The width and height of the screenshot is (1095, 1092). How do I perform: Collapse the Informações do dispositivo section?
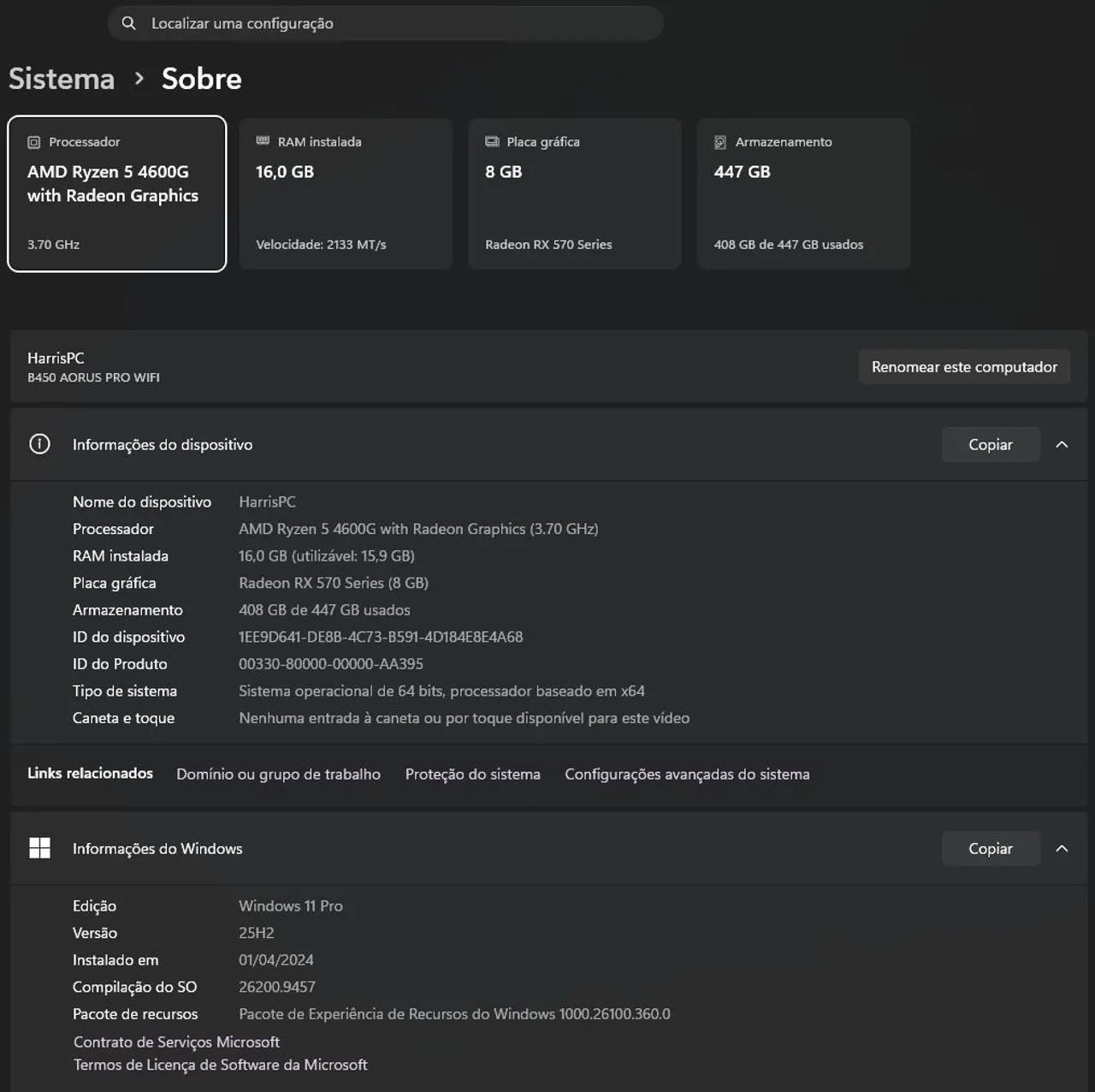click(x=1062, y=444)
